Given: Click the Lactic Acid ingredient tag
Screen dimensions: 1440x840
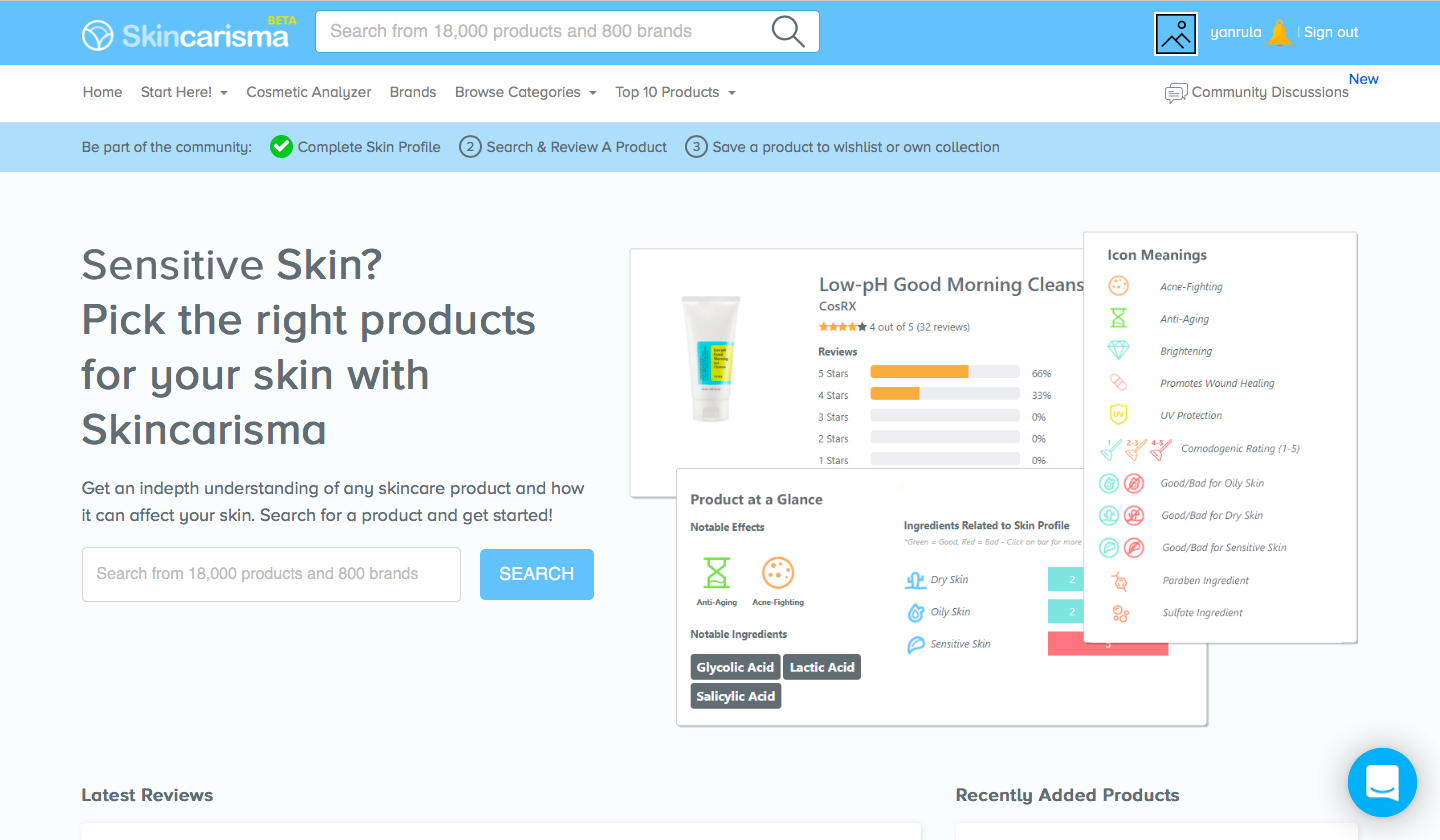Looking at the screenshot, I should pos(822,667).
